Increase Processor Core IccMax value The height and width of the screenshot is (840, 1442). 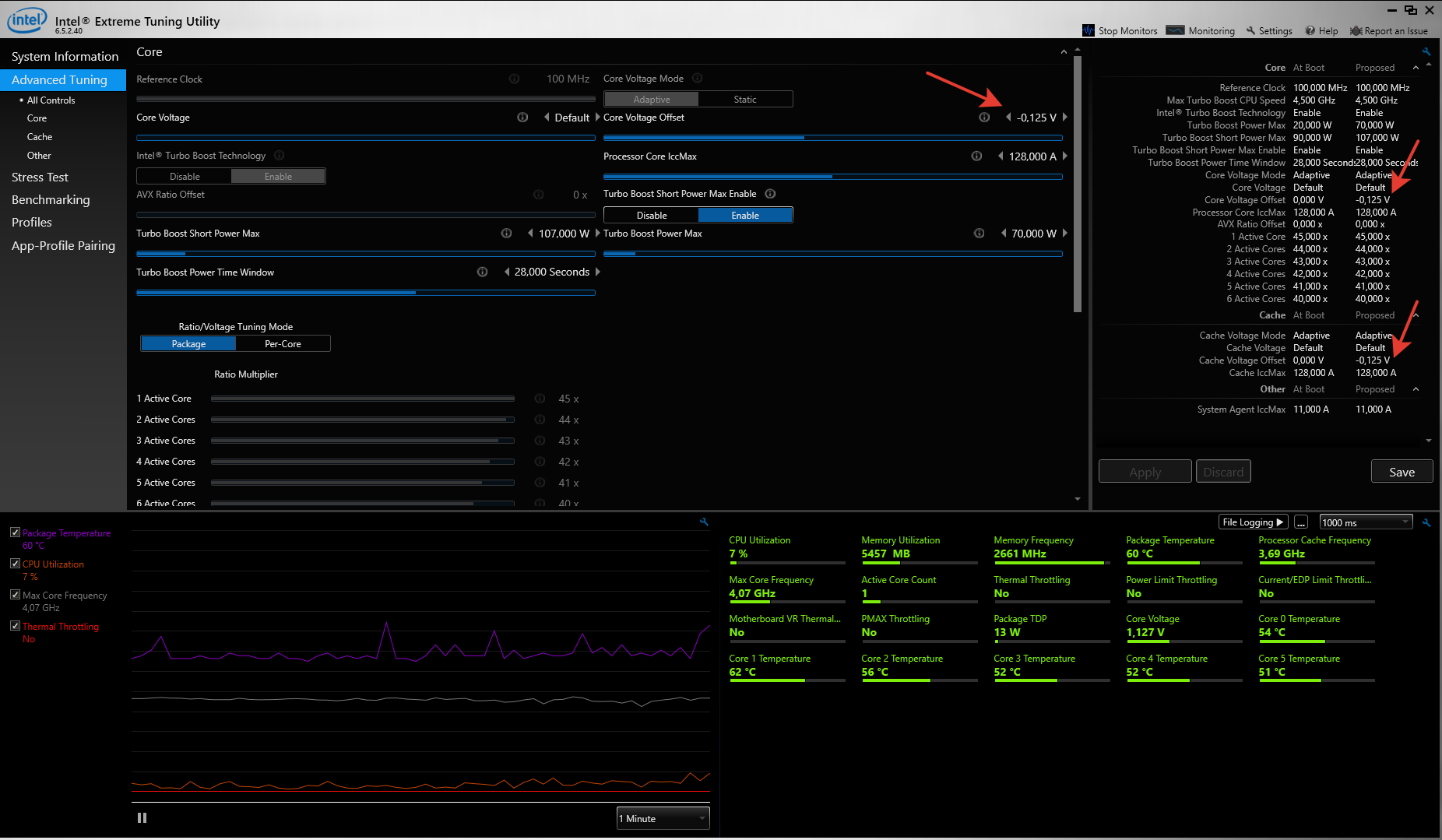pyautogui.click(x=1064, y=156)
